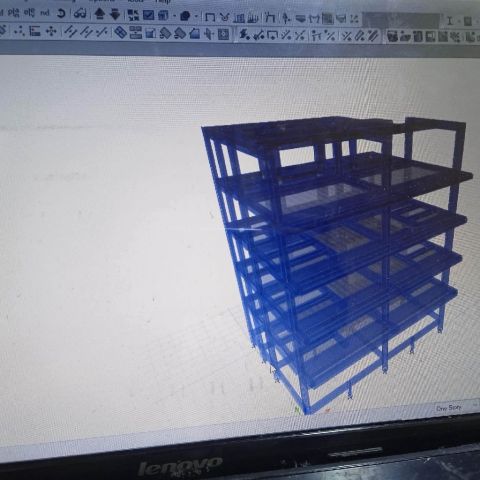Screen dimensions: 480x480
Task: Expand dropdown arrow beside building view icon
Action: pyautogui.click(x=174, y=16)
